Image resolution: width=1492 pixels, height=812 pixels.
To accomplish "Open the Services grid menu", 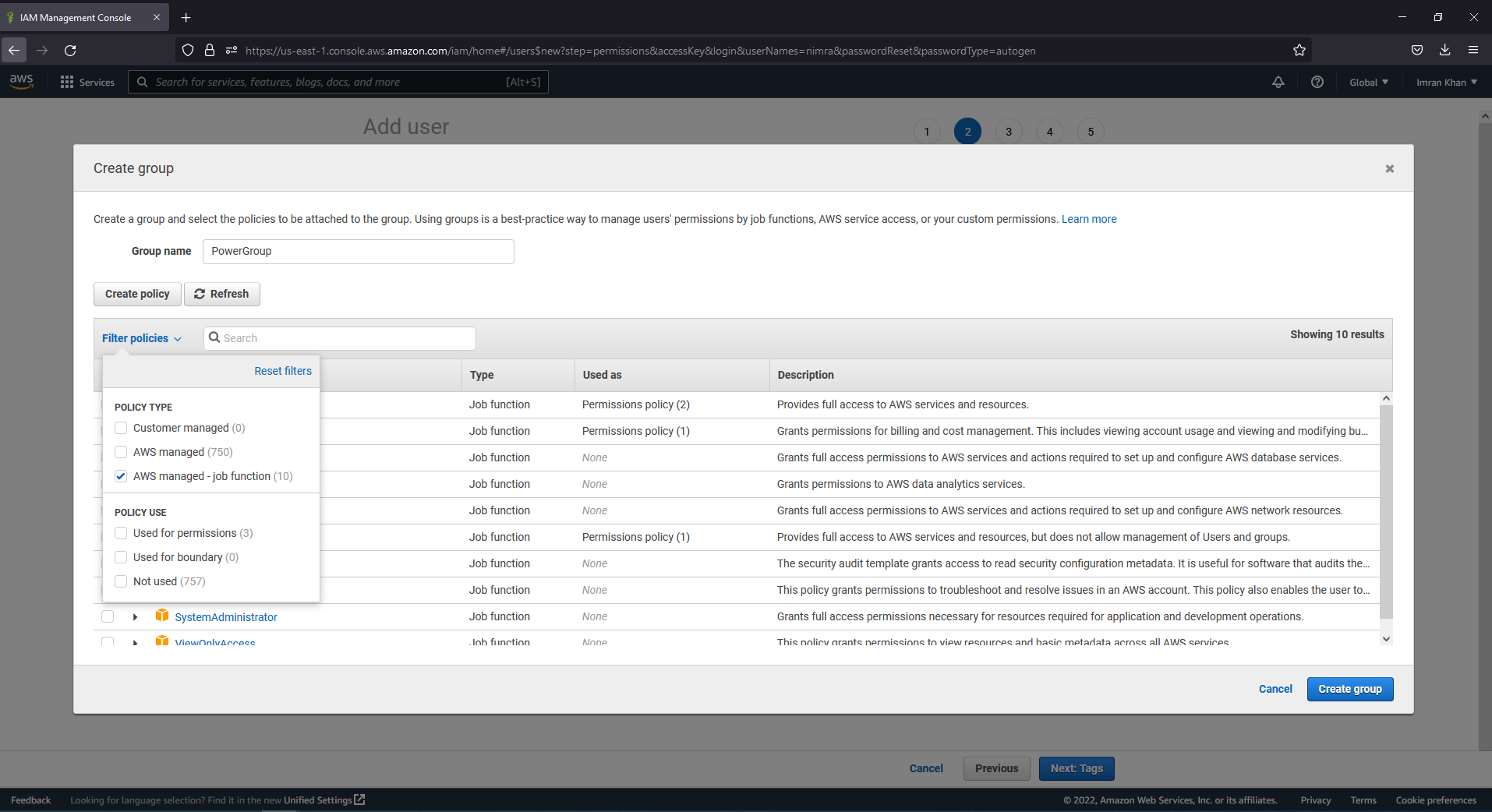I will click(x=66, y=82).
